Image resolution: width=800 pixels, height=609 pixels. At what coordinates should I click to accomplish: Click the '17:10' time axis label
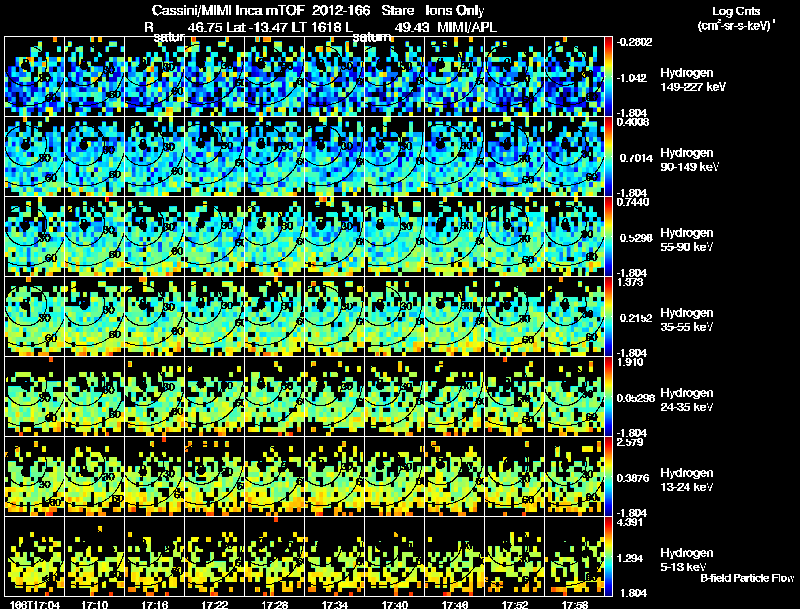(x=94, y=605)
